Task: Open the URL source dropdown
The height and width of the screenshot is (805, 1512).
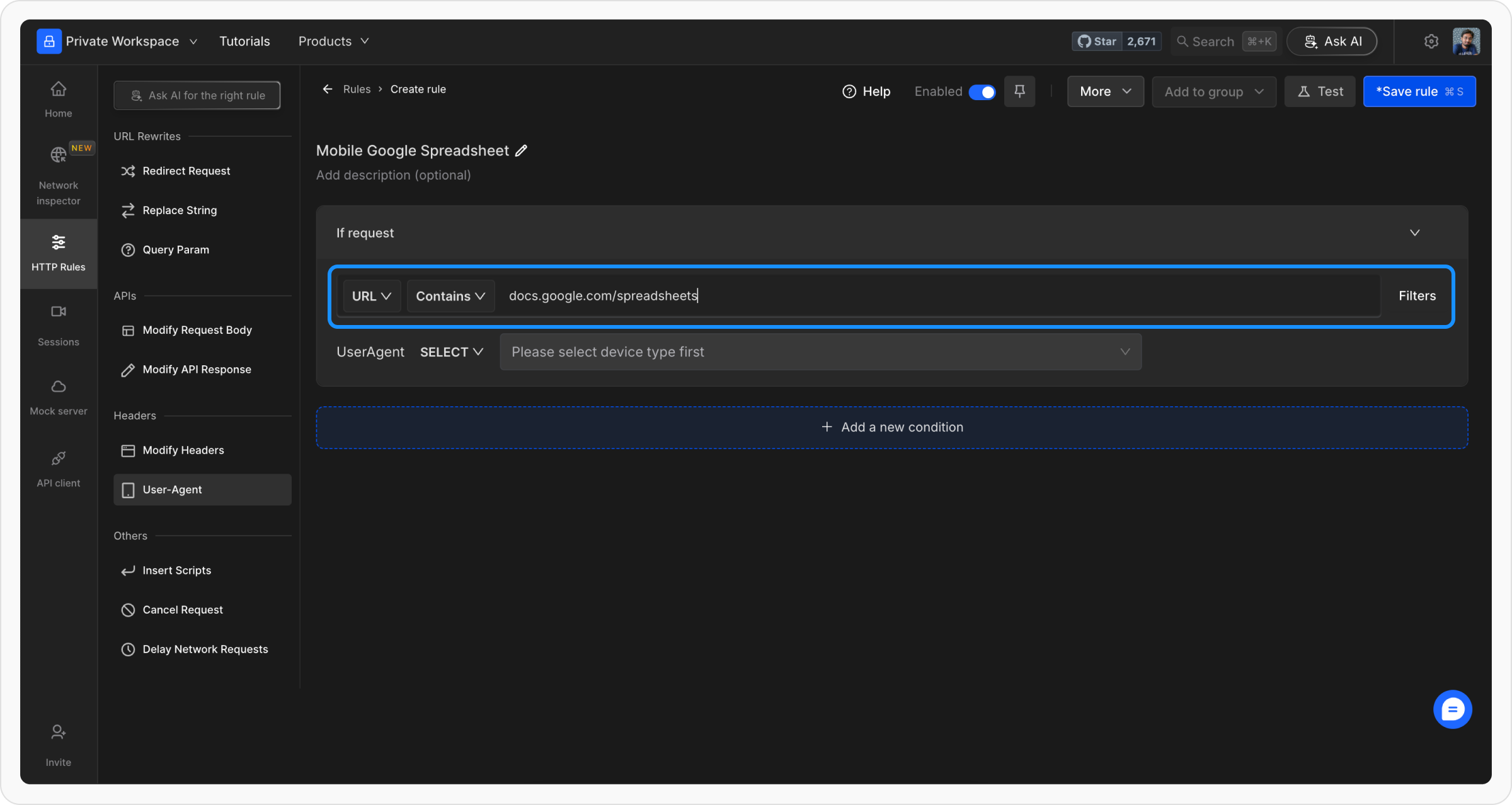Action: [x=372, y=296]
